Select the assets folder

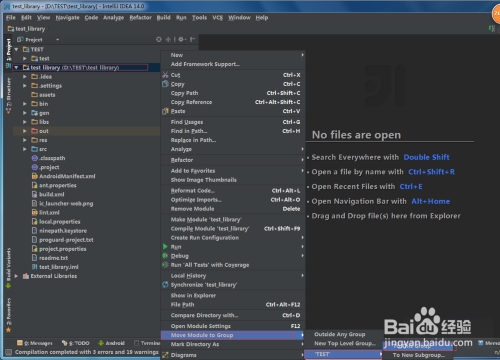tap(47, 95)
